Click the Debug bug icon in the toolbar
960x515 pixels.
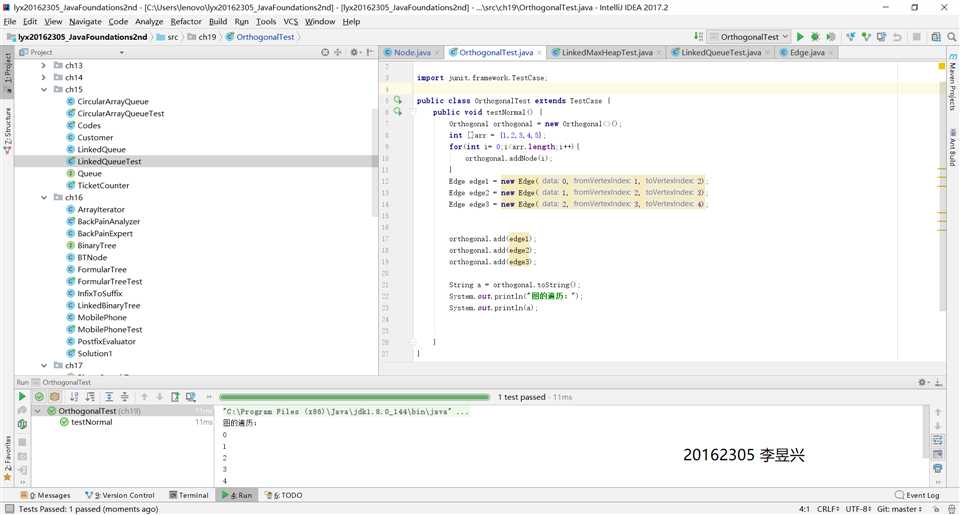tap(815, 37)
